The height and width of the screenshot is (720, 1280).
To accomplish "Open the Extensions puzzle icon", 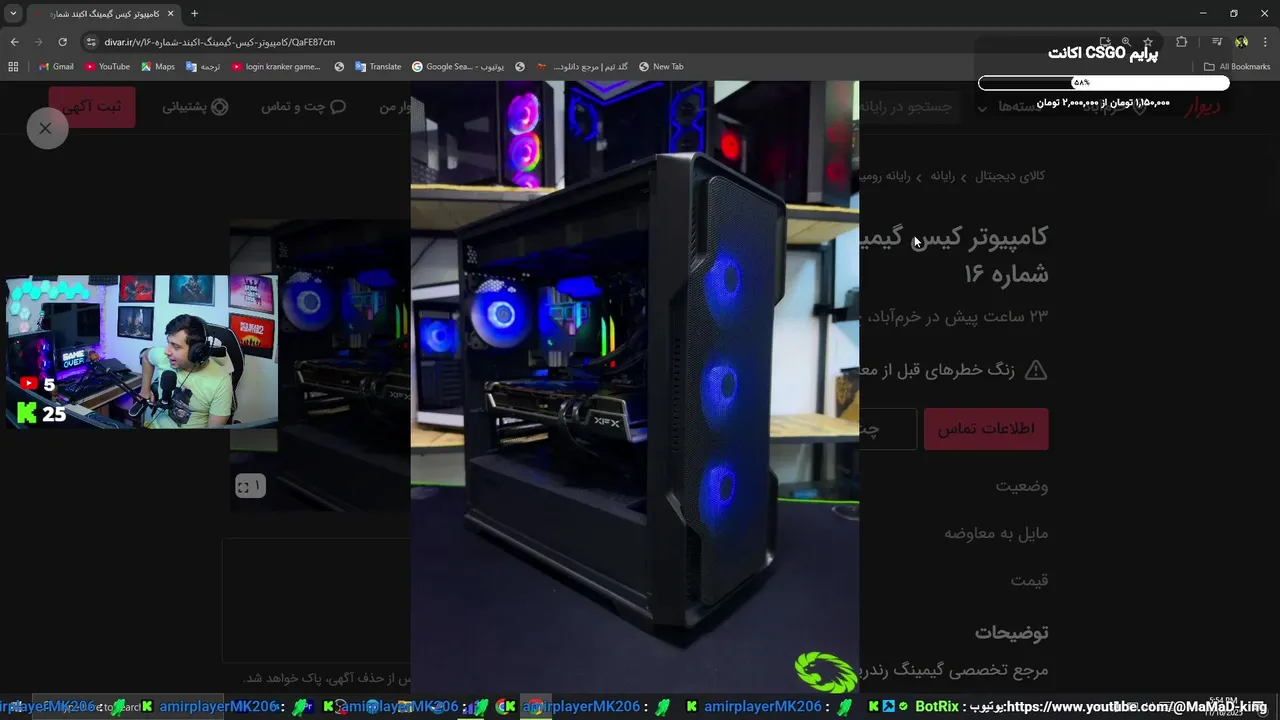I will pos(1181,42).
